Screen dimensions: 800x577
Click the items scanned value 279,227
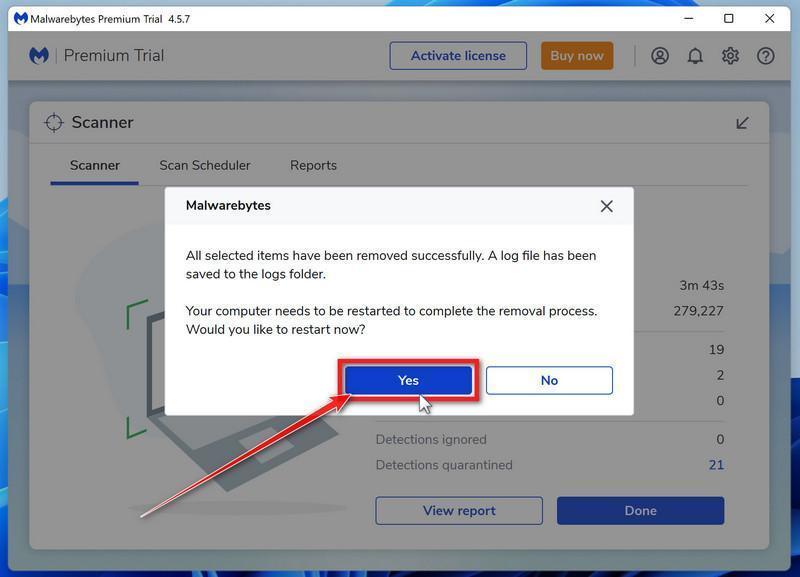(x=698, y=311)
